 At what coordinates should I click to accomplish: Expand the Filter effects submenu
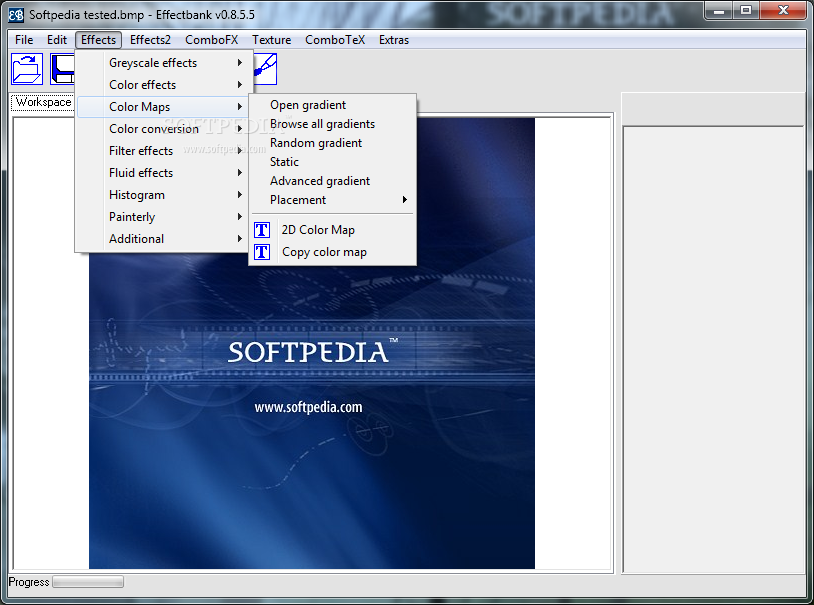point(162,151)
